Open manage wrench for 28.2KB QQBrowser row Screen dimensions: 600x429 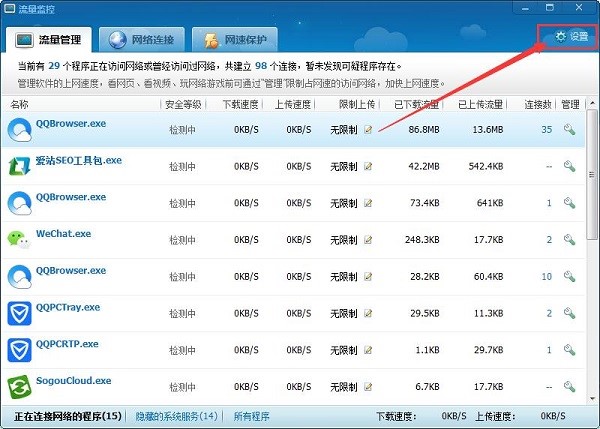click(569, 277)
